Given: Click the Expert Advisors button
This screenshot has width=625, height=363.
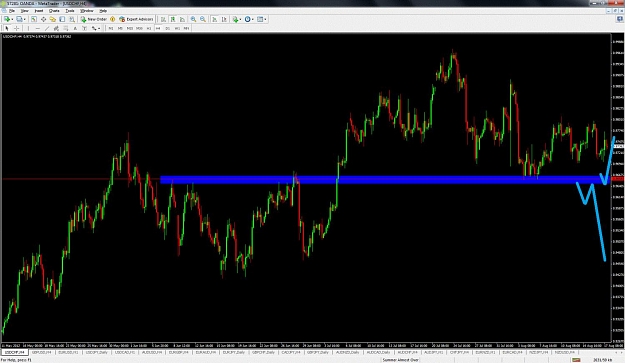Looking at the screenshot, I should [136, 19].
